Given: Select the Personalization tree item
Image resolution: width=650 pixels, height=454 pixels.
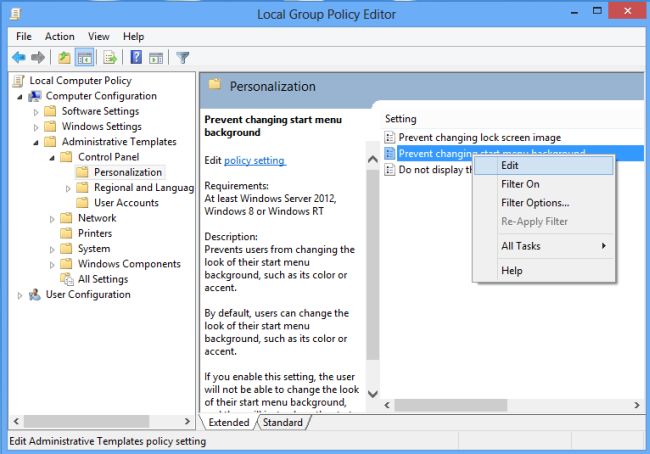Looking at the screenshot, I should tap(128, 172).
